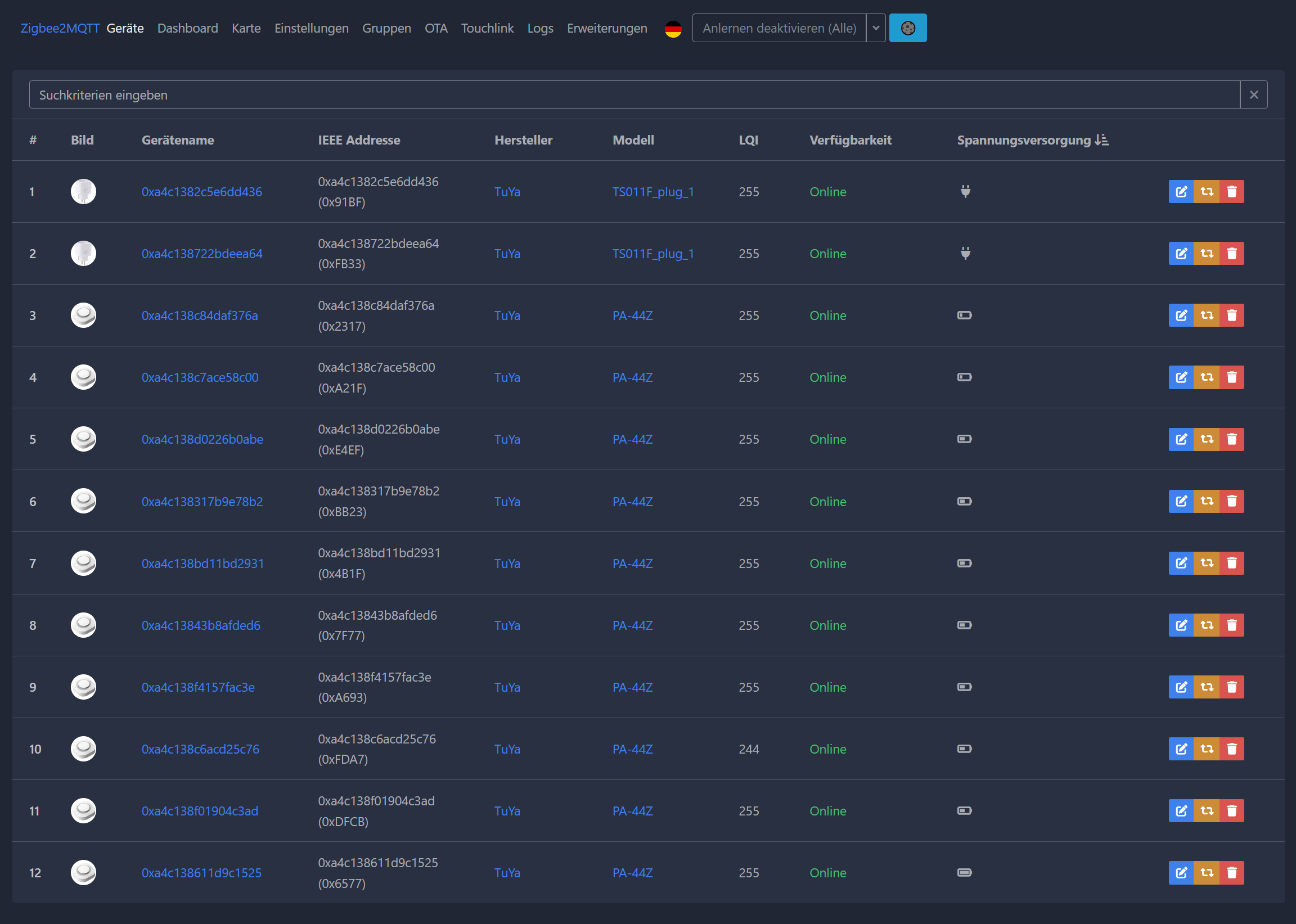
Task: Sort table by Hersteller header
Action: click(524, 140)
